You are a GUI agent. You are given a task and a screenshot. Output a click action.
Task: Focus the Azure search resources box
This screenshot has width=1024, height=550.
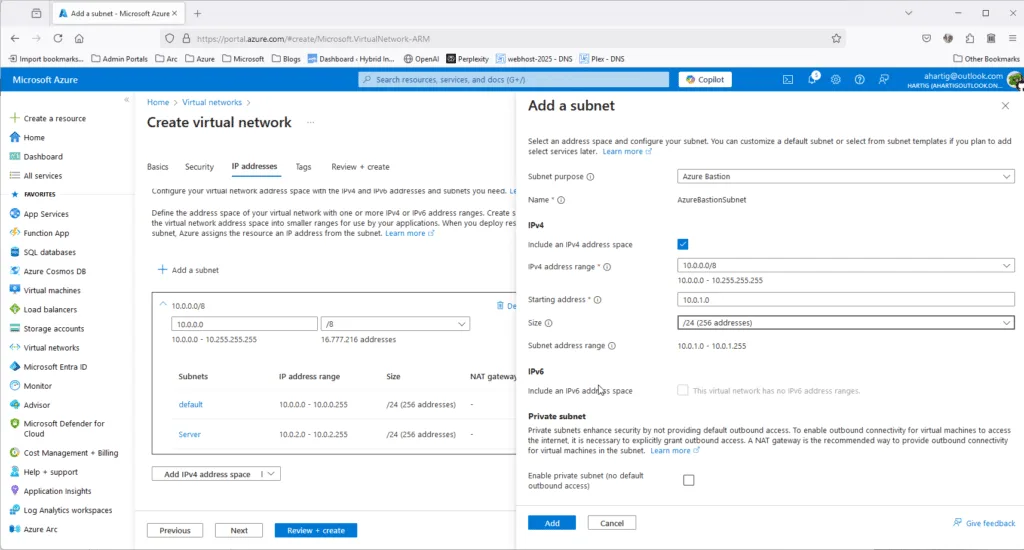pyautogui.click(x=513, y=80)
